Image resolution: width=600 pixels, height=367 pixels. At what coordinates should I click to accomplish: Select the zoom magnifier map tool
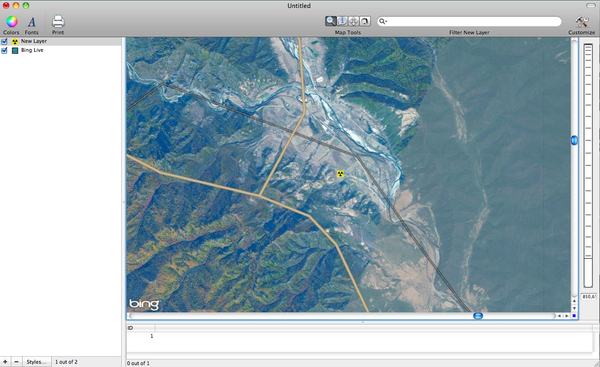[331, 21]
